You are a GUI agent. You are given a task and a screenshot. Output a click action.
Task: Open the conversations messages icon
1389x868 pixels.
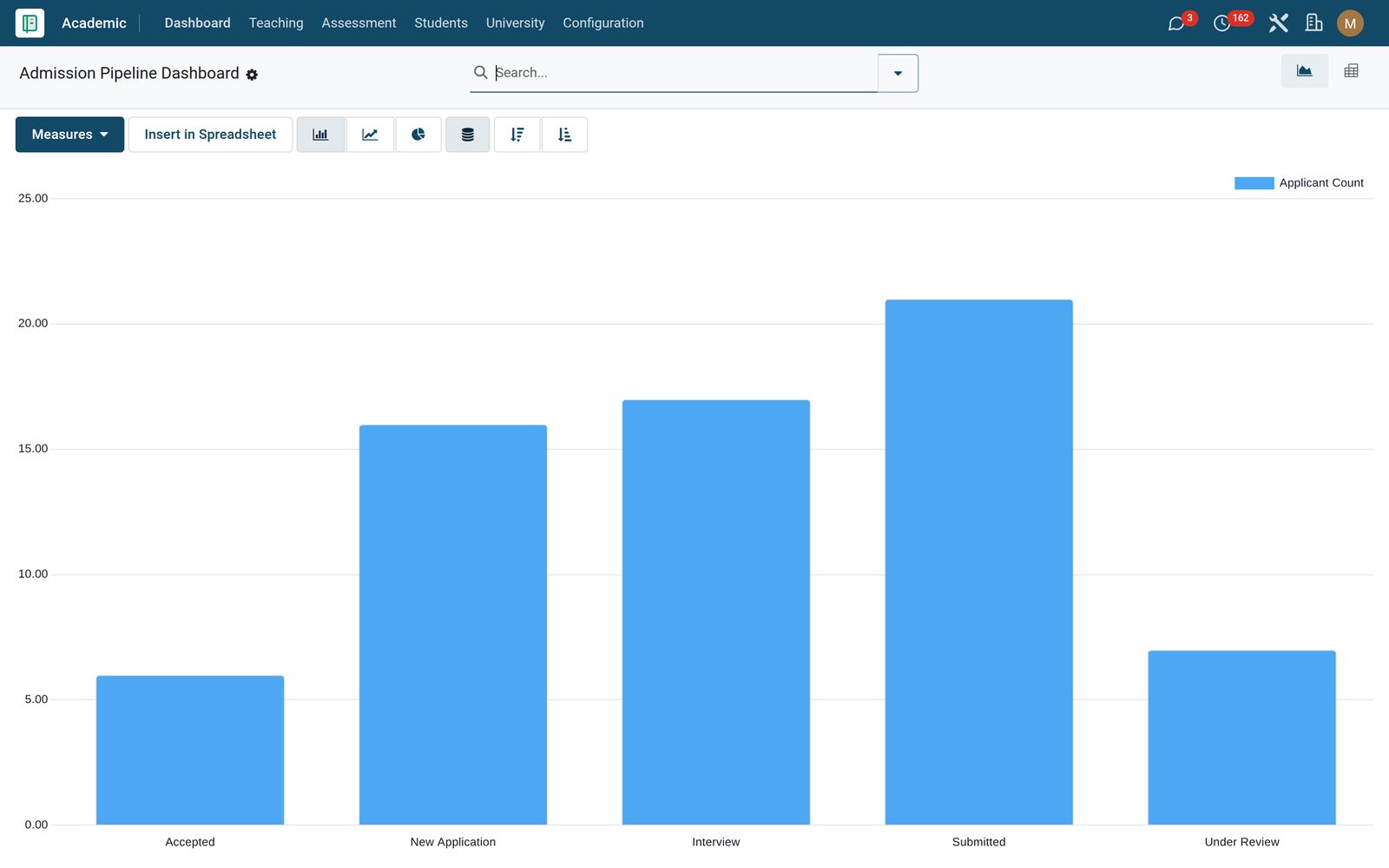(1176, 23)
